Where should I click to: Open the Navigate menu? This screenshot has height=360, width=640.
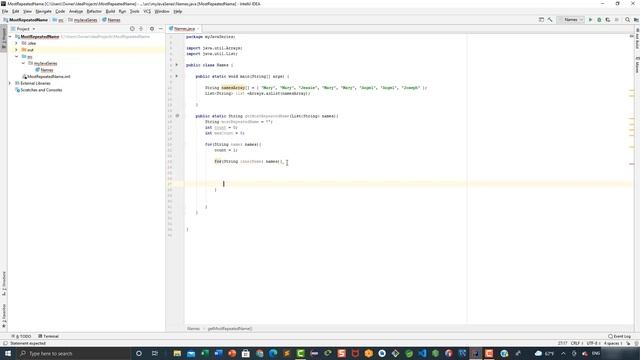(x=43, y=11)
